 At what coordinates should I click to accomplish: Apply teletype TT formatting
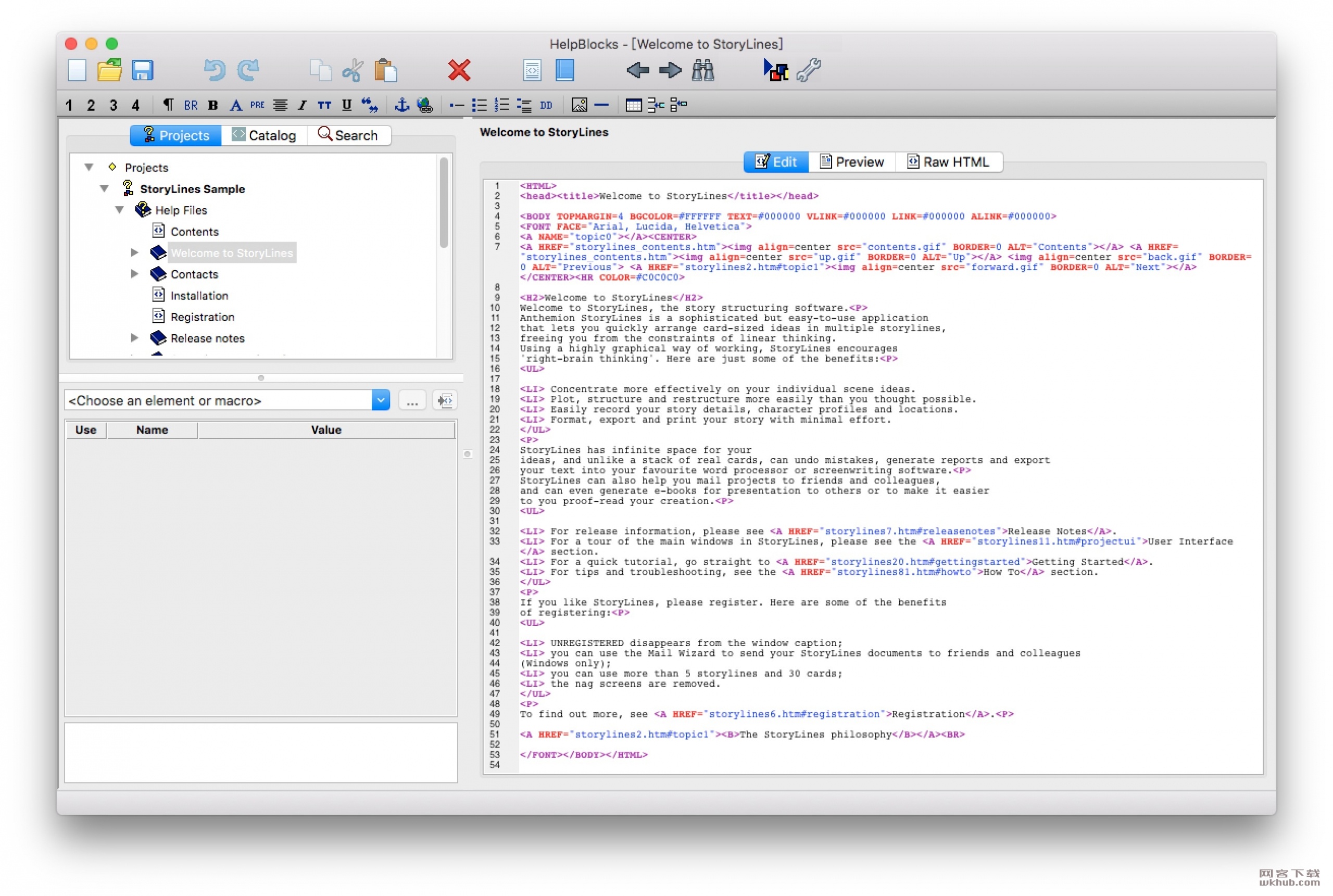pos(324,105)
